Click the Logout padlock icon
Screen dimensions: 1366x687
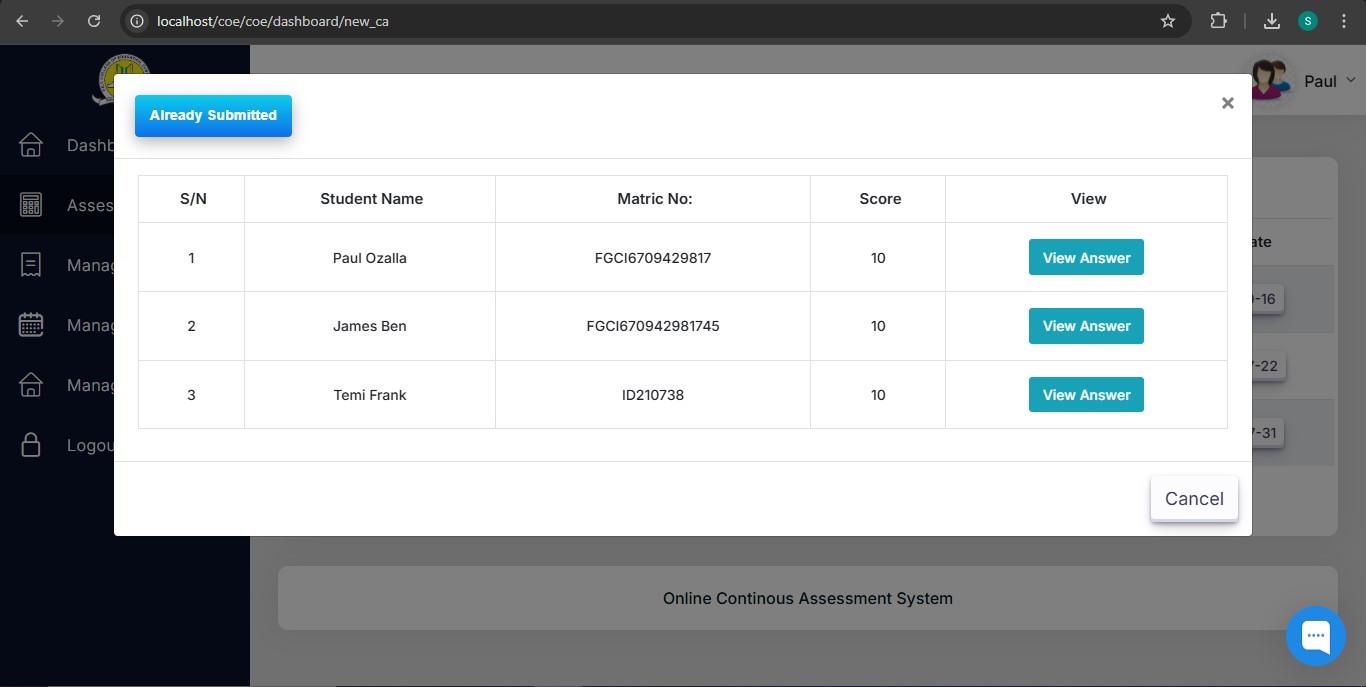tap(31, 445)
